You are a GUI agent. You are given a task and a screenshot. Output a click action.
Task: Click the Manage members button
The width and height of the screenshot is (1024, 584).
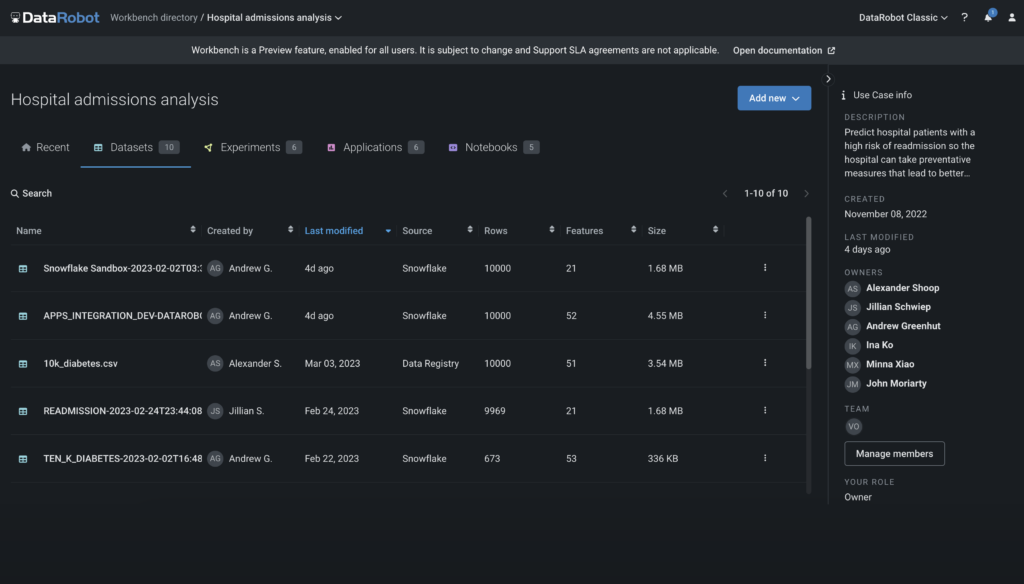click(x=894, y=453)
